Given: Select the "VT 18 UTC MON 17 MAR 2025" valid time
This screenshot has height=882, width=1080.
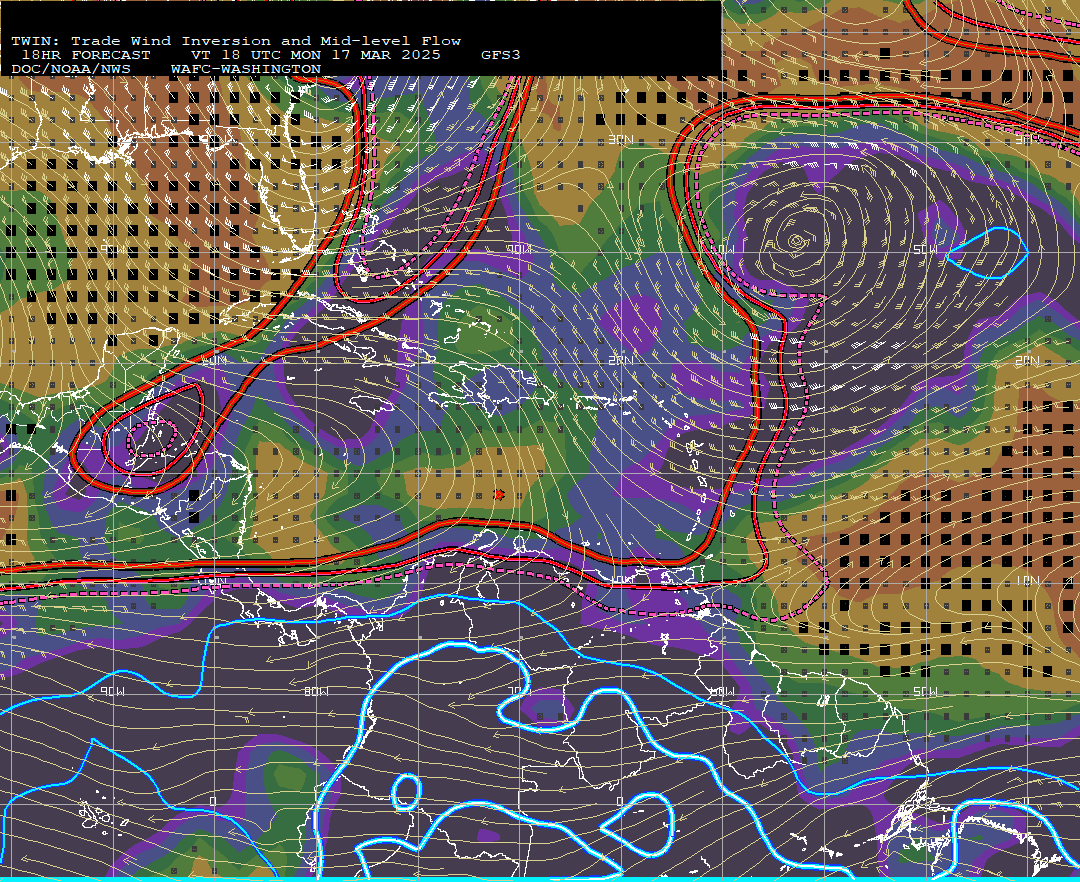Looking at the screenshot, I should pyautogui.click(x=315, y=55).
